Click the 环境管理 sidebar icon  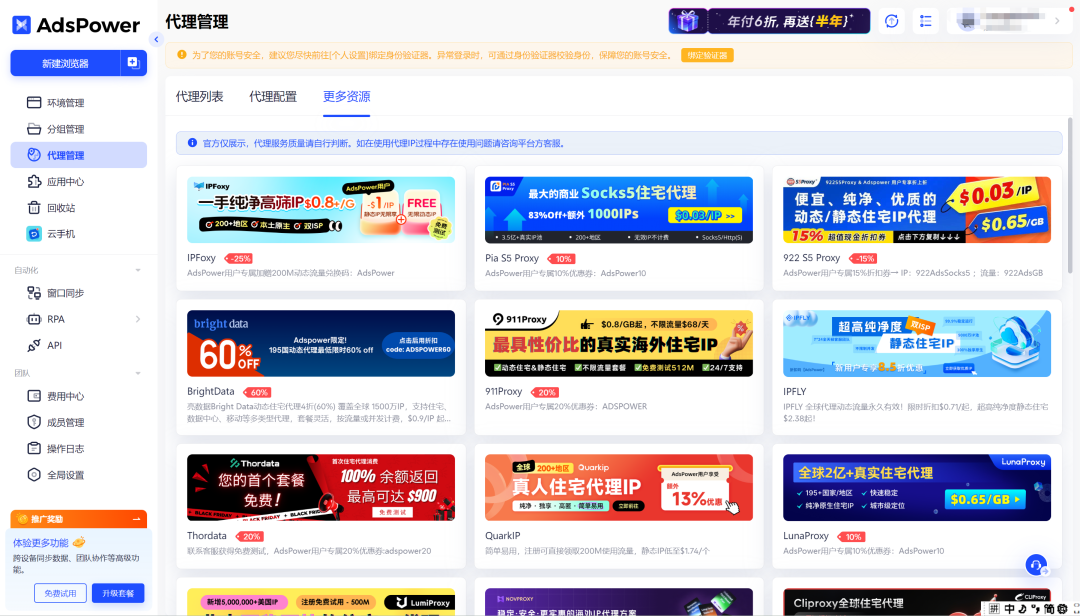click(x=34, y=103)
